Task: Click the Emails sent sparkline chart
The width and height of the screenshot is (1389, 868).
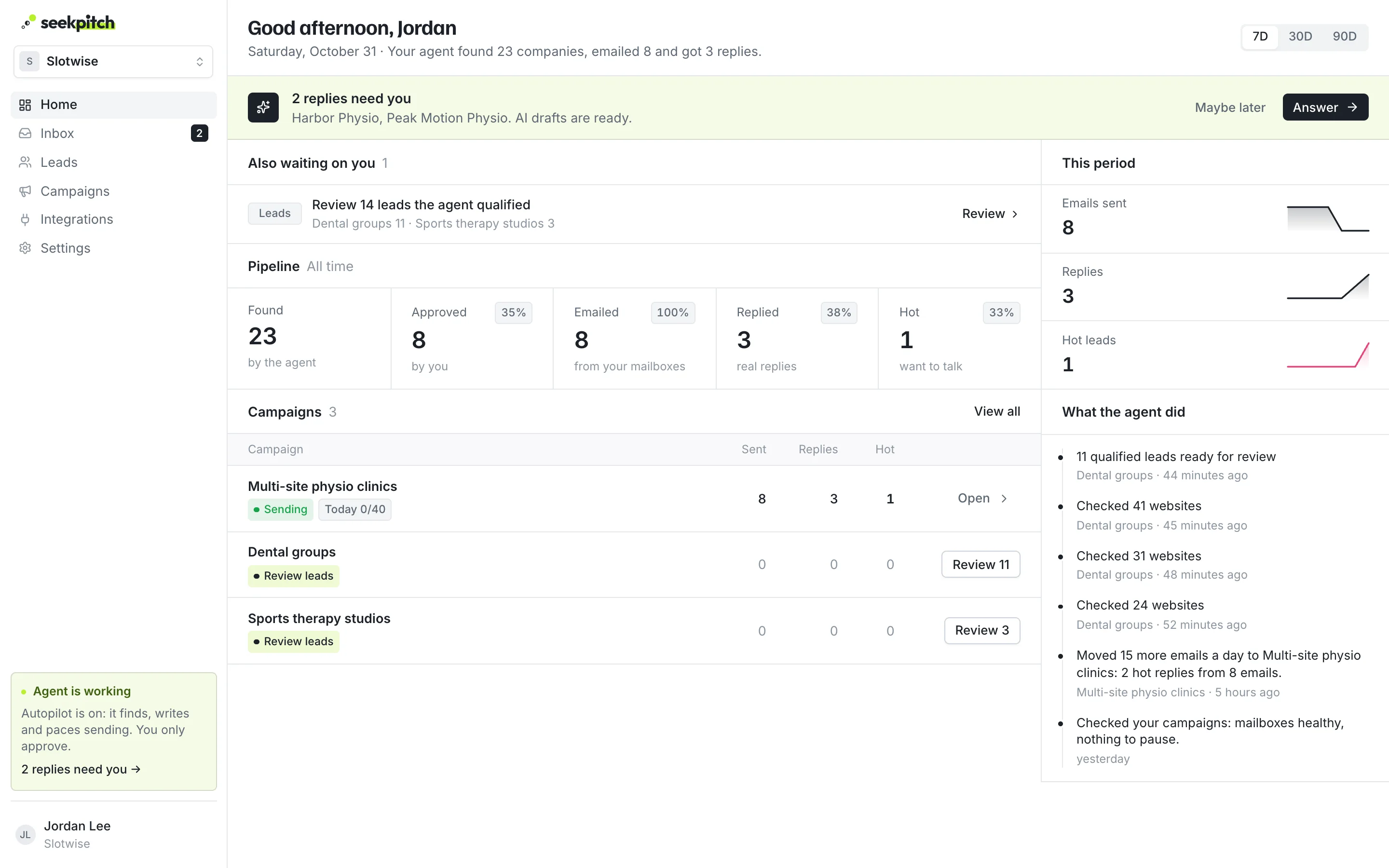Action: pyautogui.click(x=1328, y=219)
